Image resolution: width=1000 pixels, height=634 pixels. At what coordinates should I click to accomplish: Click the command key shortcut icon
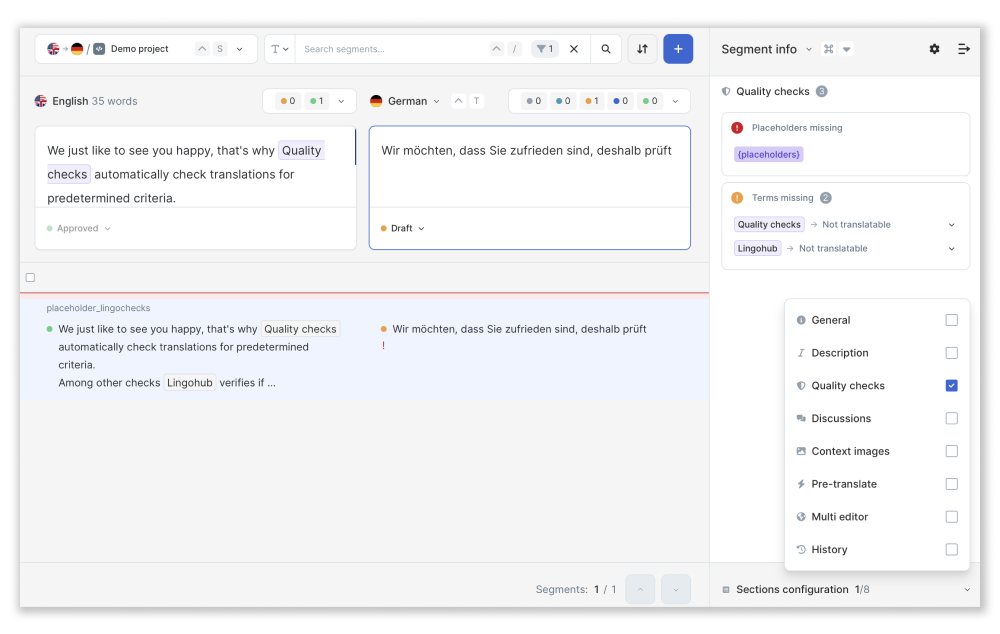(828, 49)
